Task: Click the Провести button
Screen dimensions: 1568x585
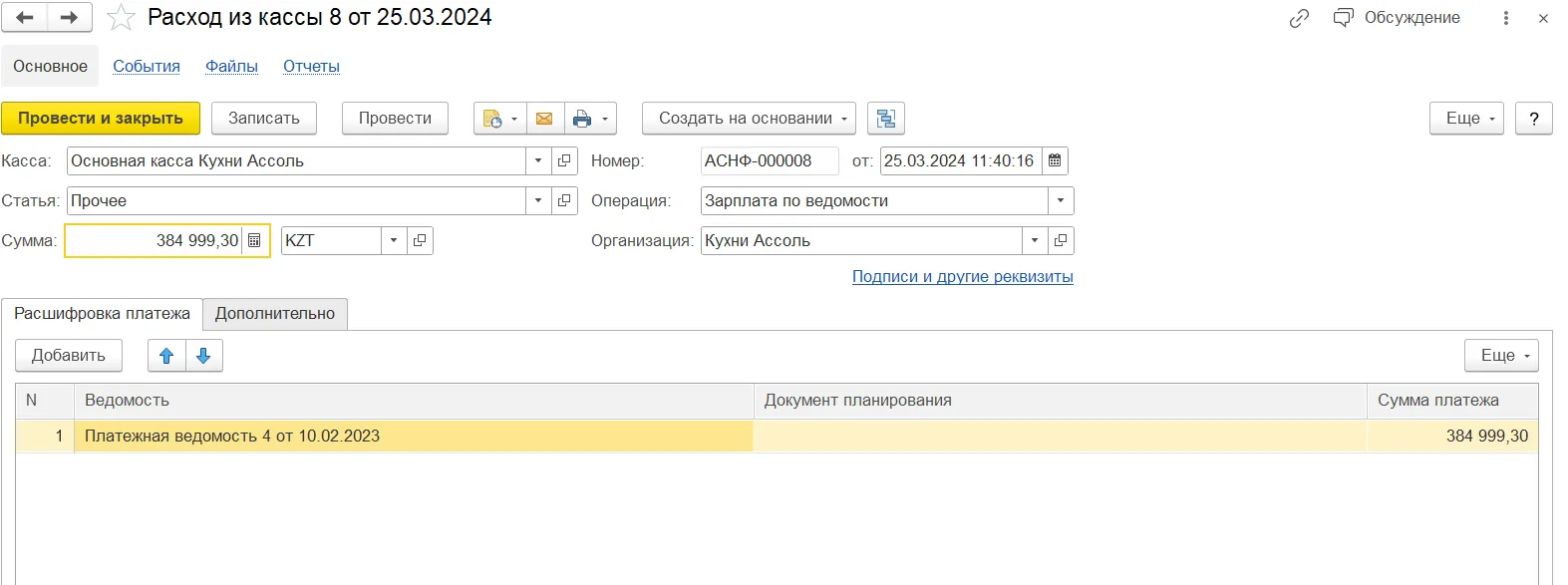Action: click(395, 118)
